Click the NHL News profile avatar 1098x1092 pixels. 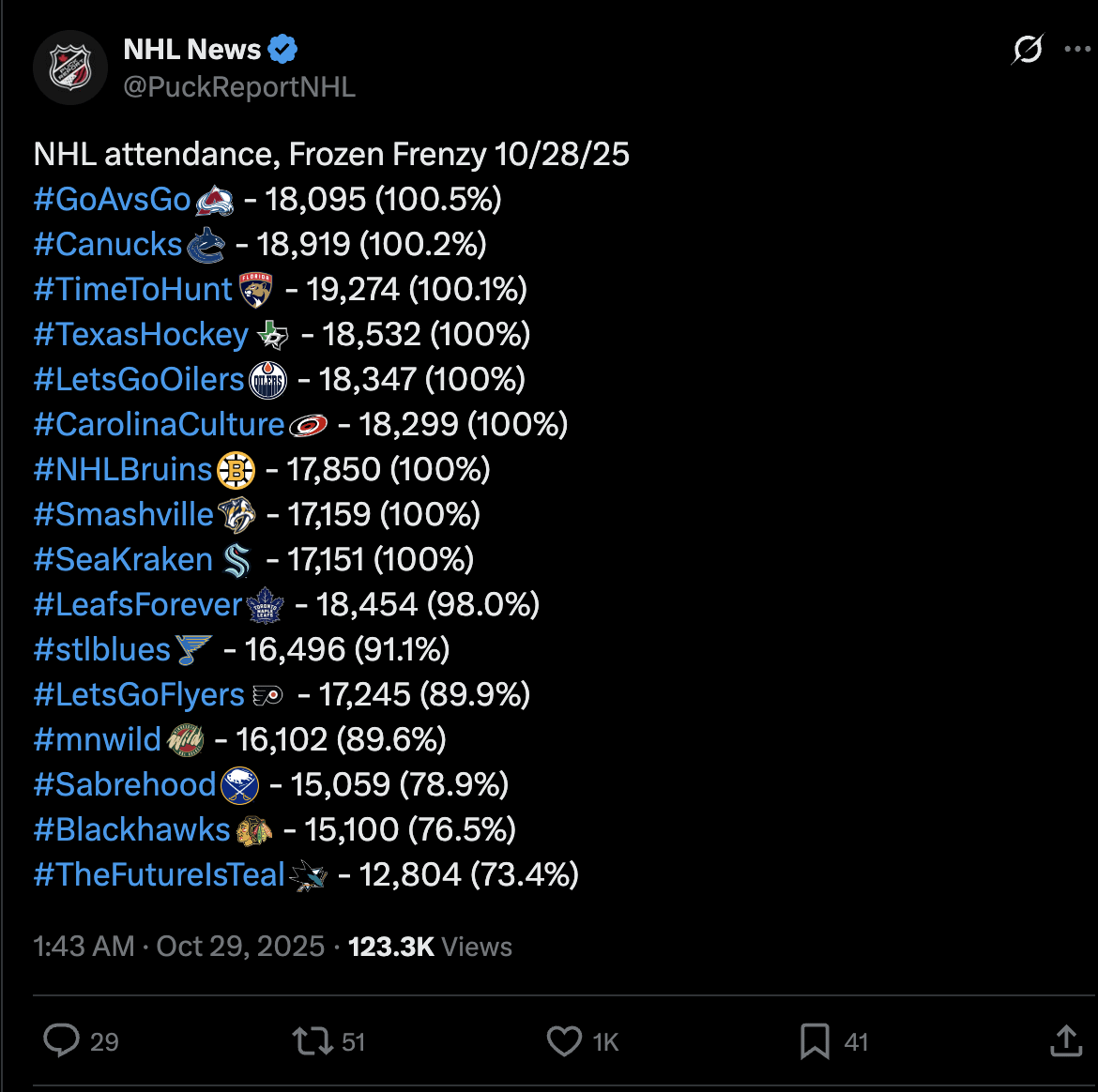click(69, 68)
